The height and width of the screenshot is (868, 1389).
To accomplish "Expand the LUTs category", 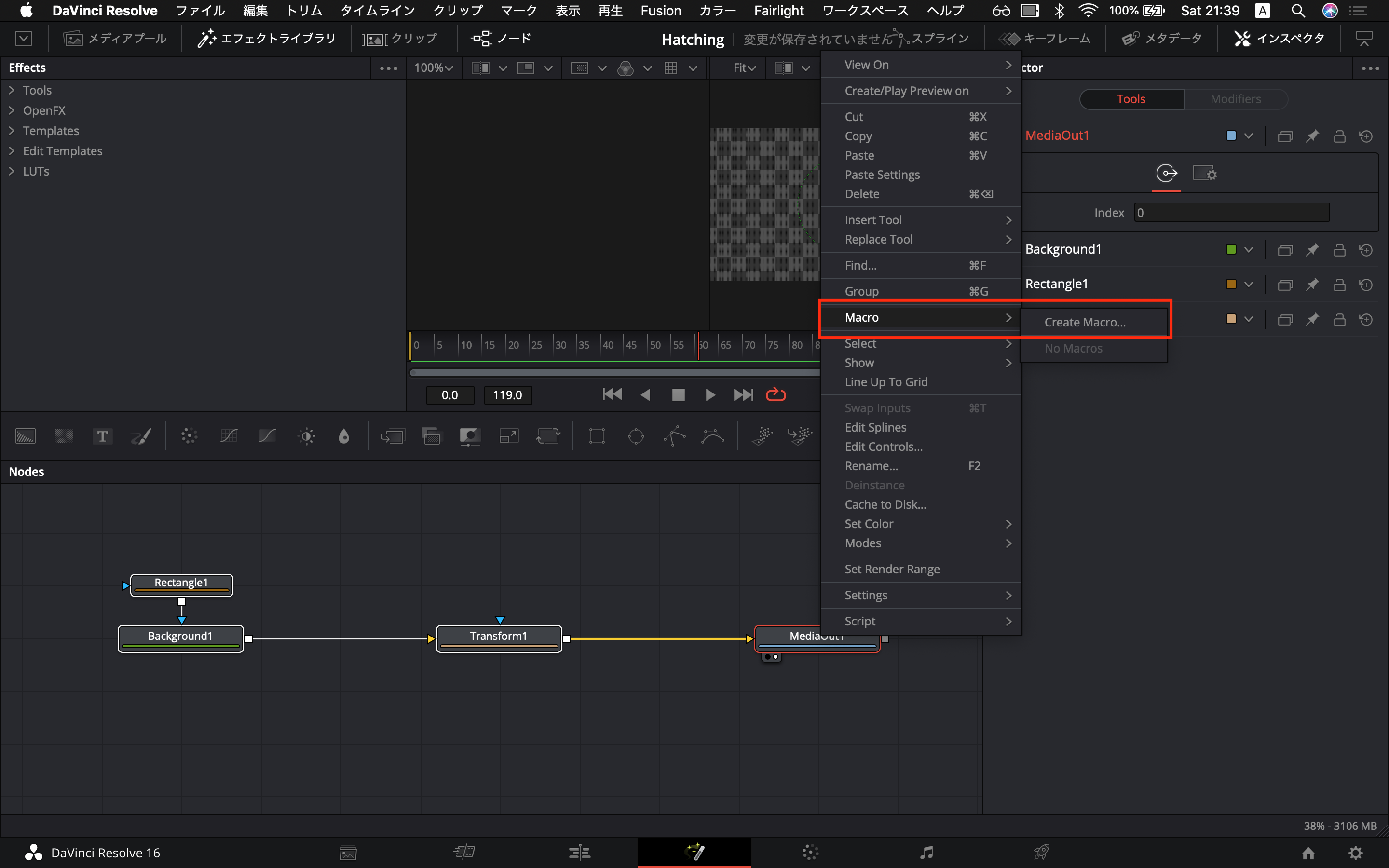I will tap(12, 171).
